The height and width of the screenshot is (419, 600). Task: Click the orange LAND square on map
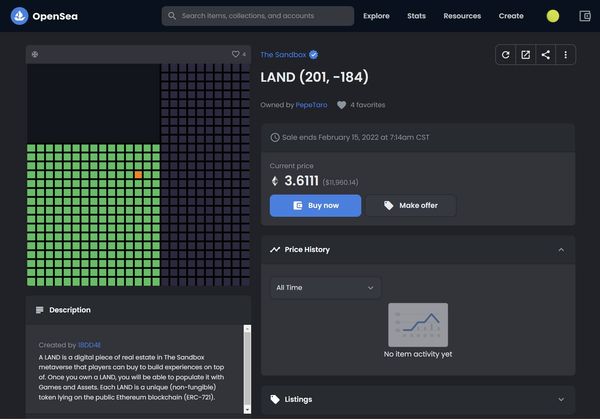(x=138, y=175)
